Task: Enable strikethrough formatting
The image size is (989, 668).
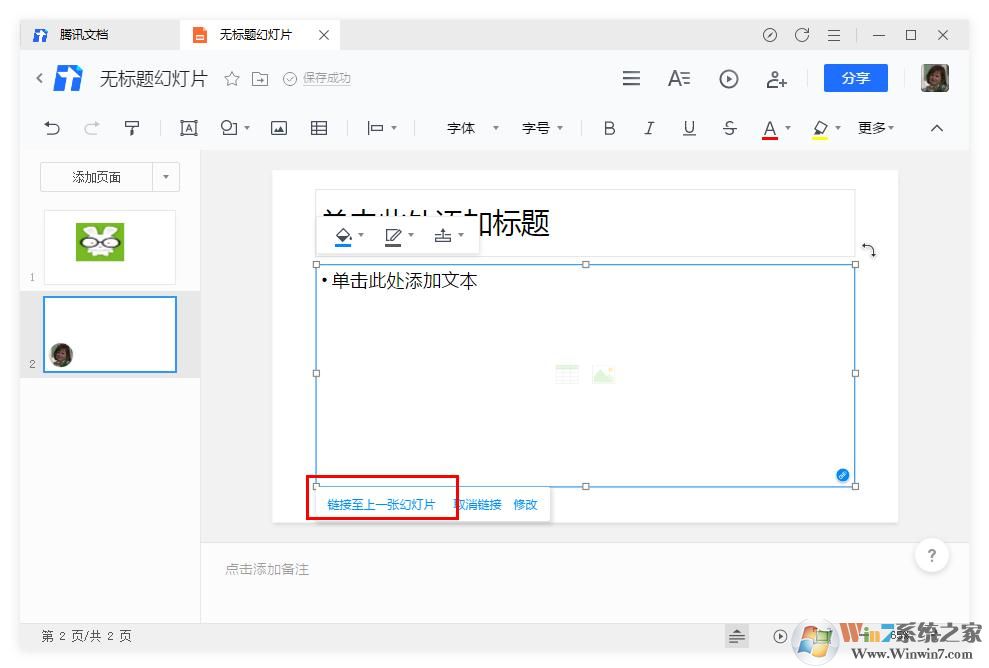Action: click(729, 128)
